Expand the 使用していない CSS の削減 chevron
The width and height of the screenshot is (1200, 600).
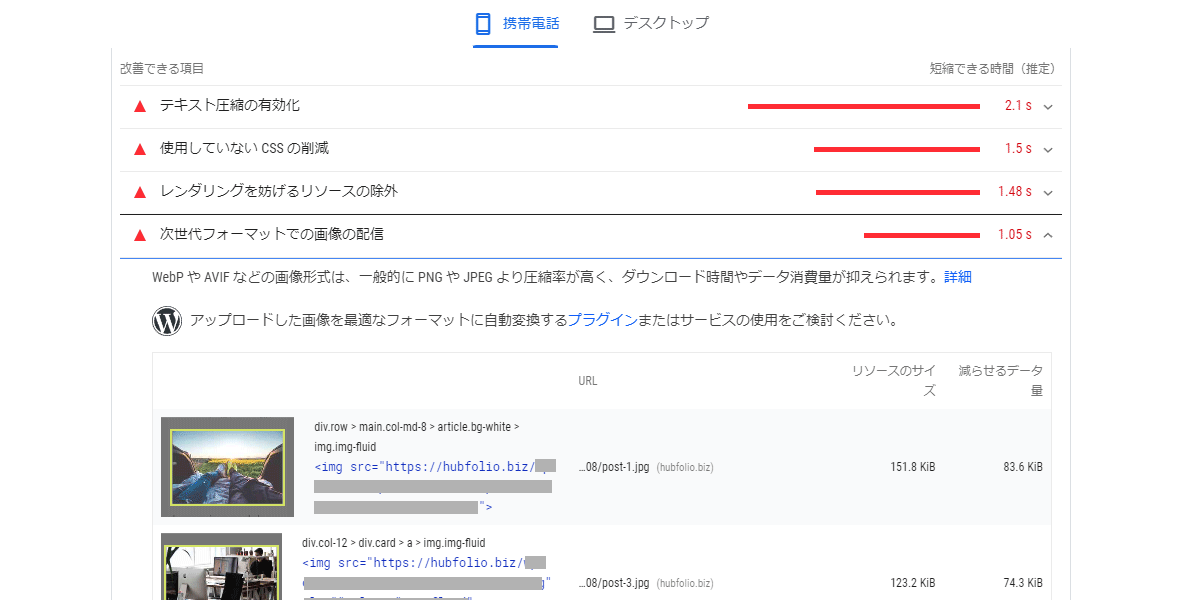click(1048, 149)
